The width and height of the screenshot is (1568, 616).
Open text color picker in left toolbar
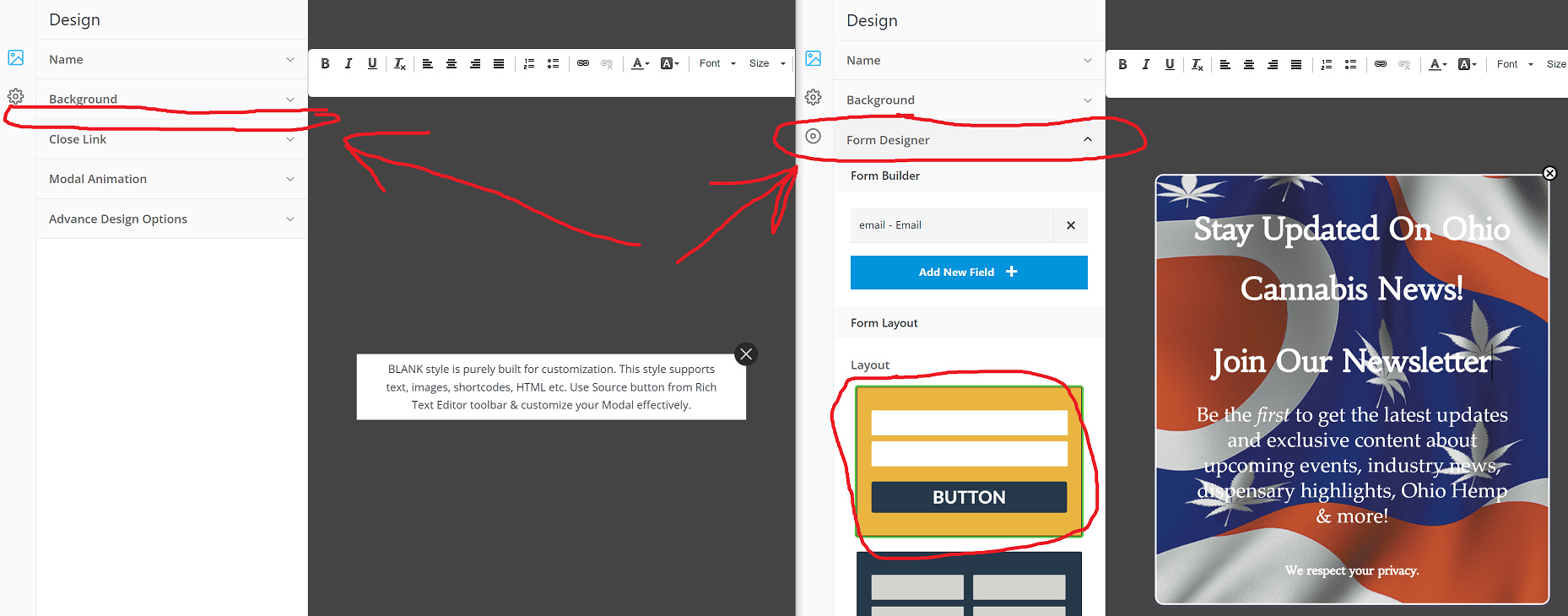tap(641, 63)
